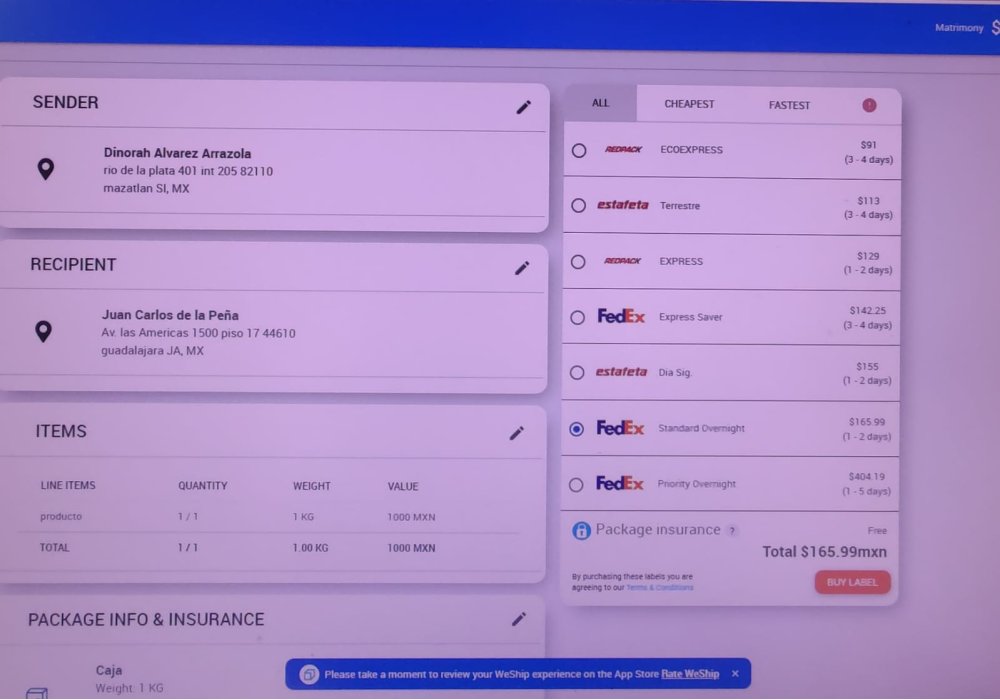Click the producto line item name
This screenshot has width=1000, height=700.
coord(61,516)
